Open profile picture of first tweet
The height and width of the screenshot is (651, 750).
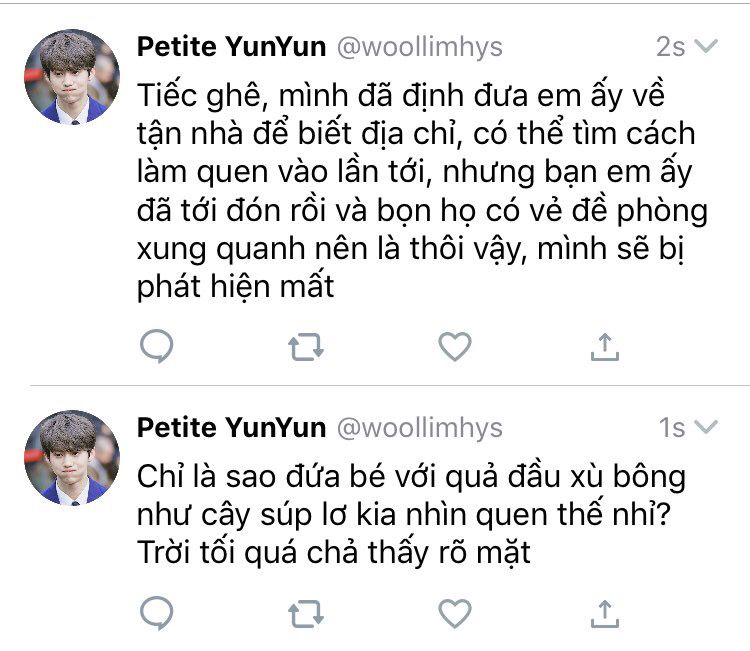(x=72, y=77)
